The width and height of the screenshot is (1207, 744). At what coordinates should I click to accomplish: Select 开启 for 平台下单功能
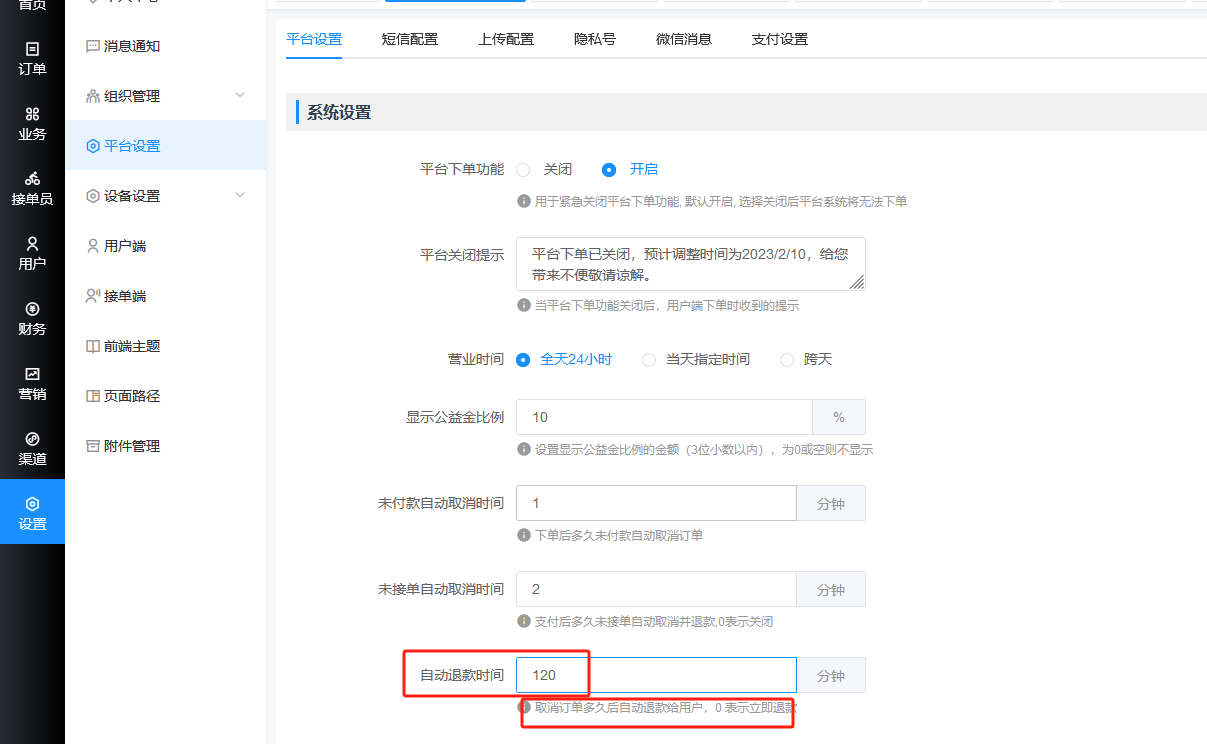[609, 170]
